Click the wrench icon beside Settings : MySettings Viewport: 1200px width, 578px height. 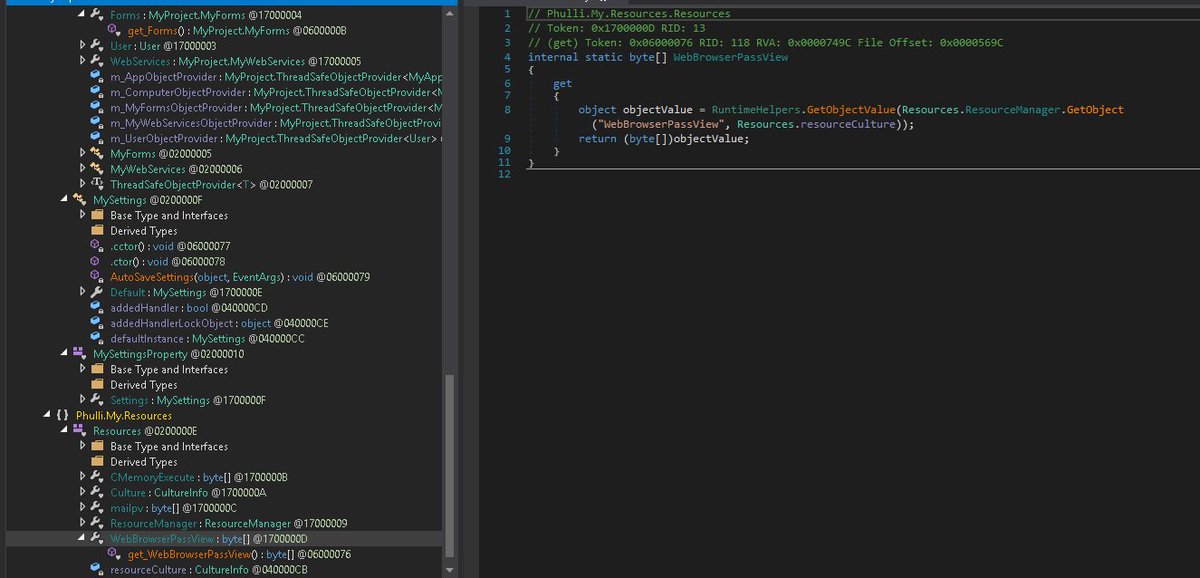coord(97,400)
